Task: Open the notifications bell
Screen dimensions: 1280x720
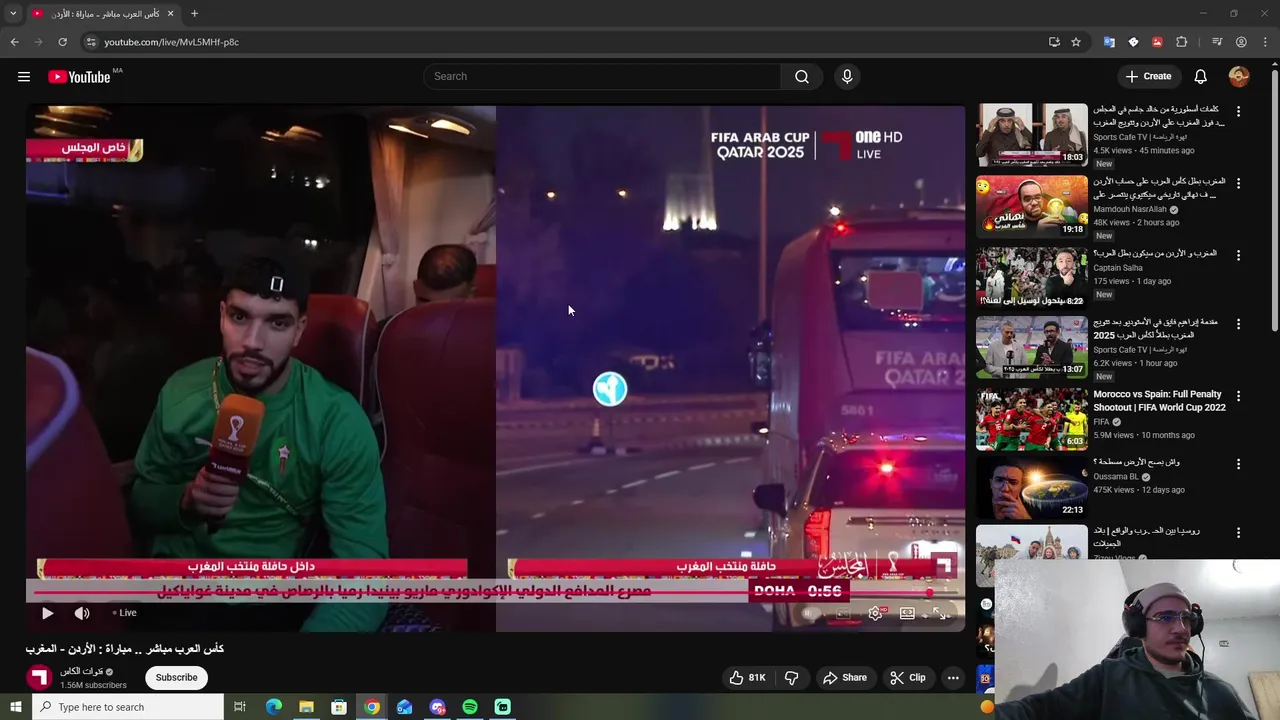Action: (x=1201, y=77)
